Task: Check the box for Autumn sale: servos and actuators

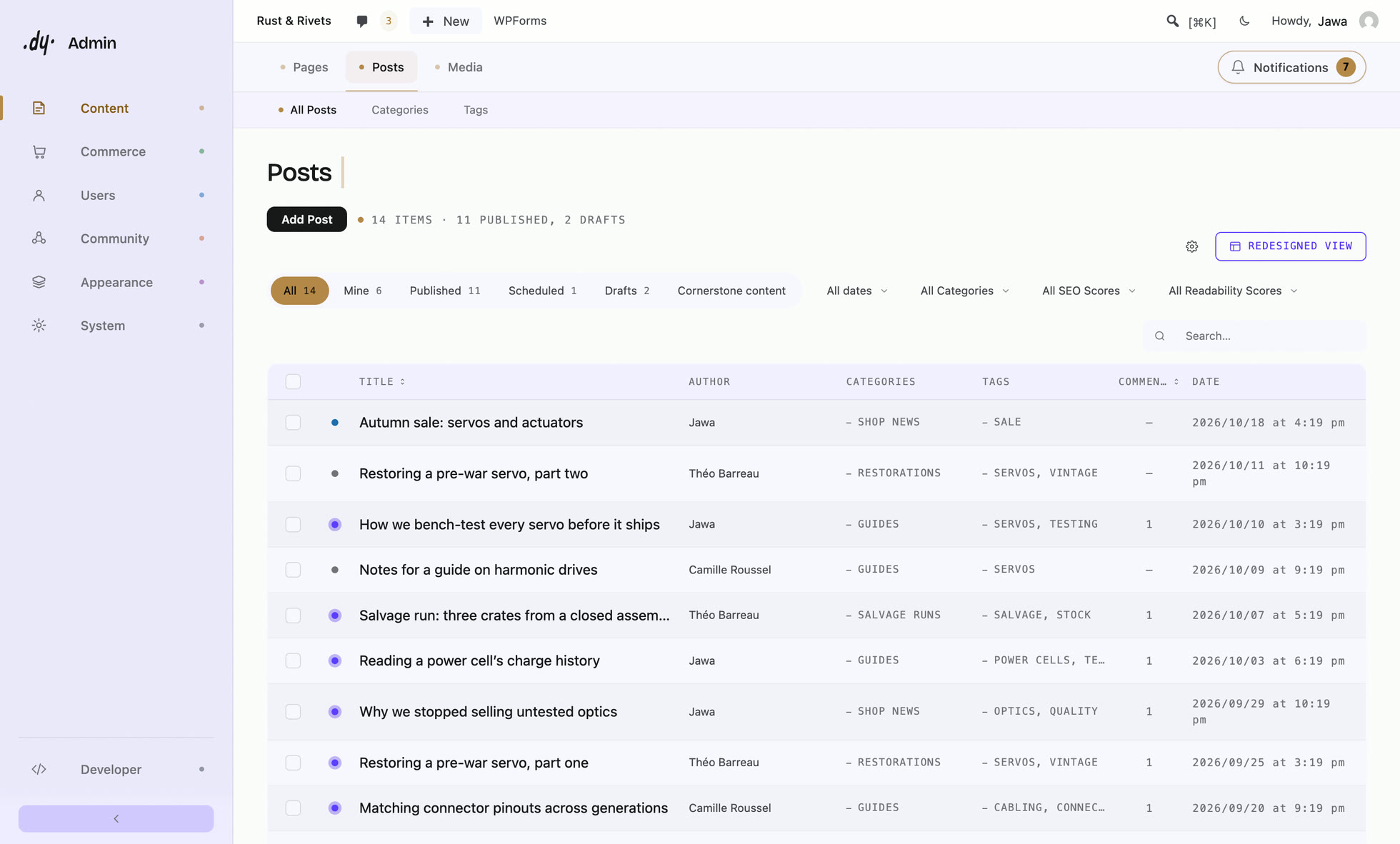Action: pyautogui.click(x=293, y=423)
